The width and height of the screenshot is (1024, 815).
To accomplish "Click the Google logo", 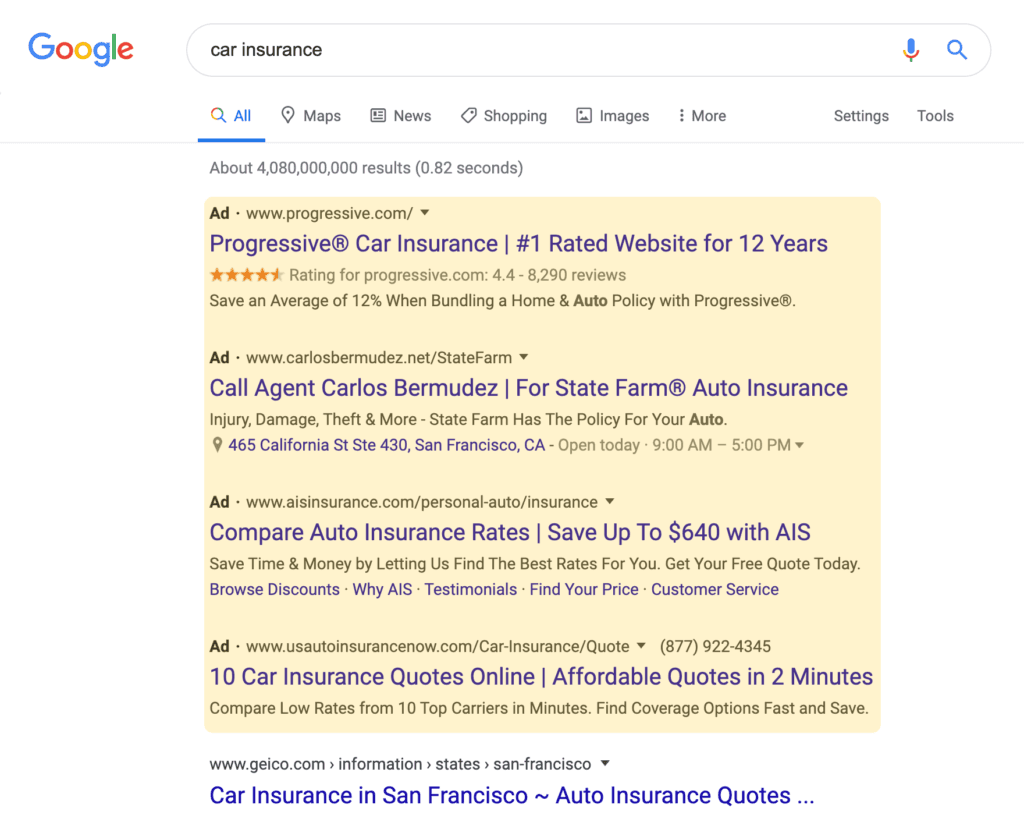I will tap(80, 49).
